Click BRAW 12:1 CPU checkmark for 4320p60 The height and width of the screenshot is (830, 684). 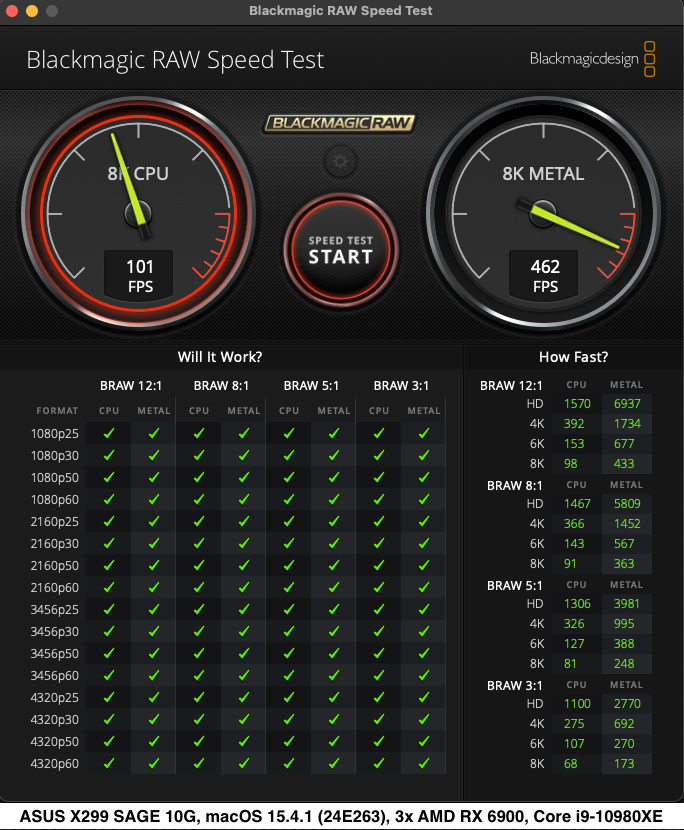tap(109, 764)
